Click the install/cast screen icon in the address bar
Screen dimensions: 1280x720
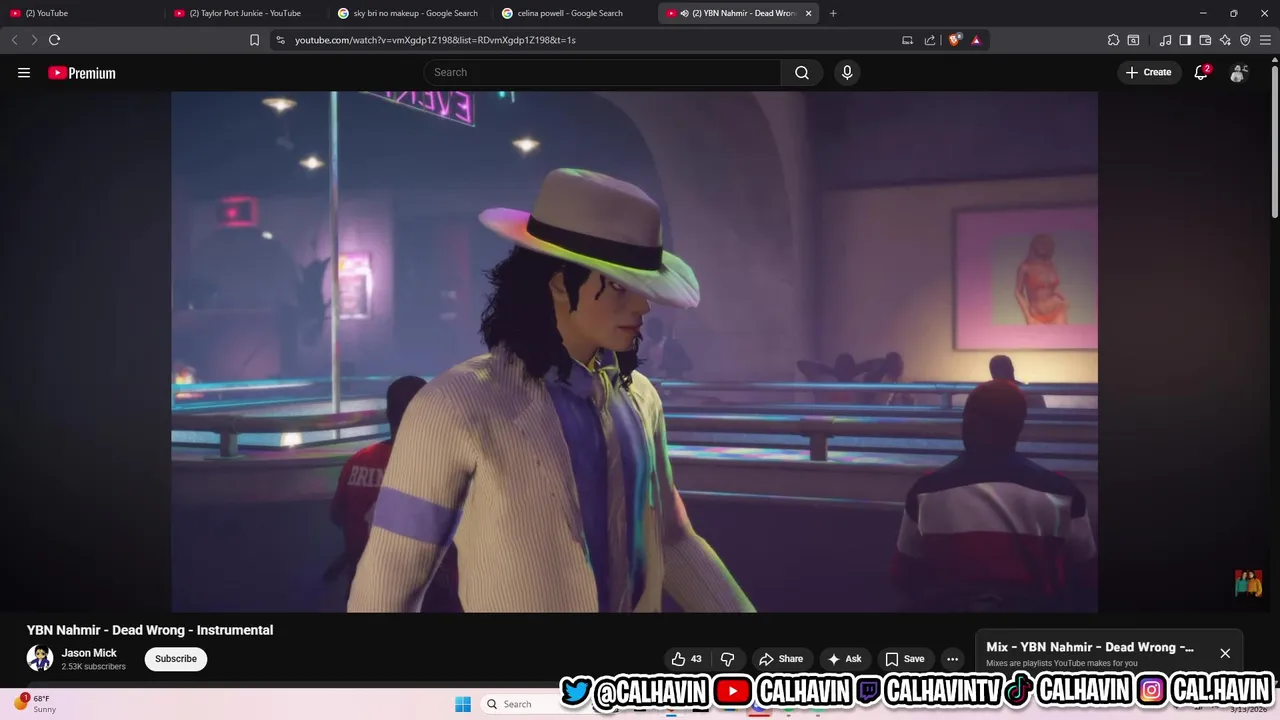click(907, 40)
